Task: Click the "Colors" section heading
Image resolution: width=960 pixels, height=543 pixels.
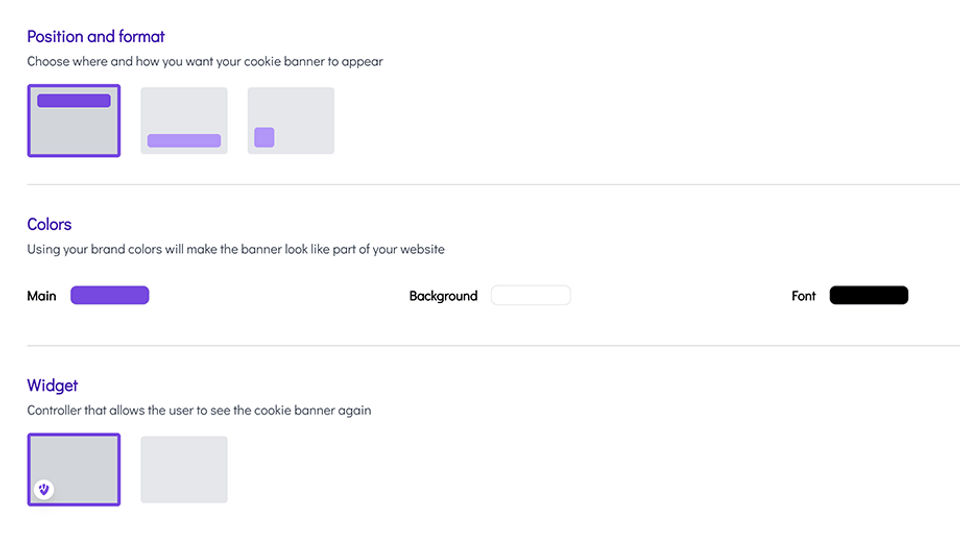Action: [x=50, y=225]
